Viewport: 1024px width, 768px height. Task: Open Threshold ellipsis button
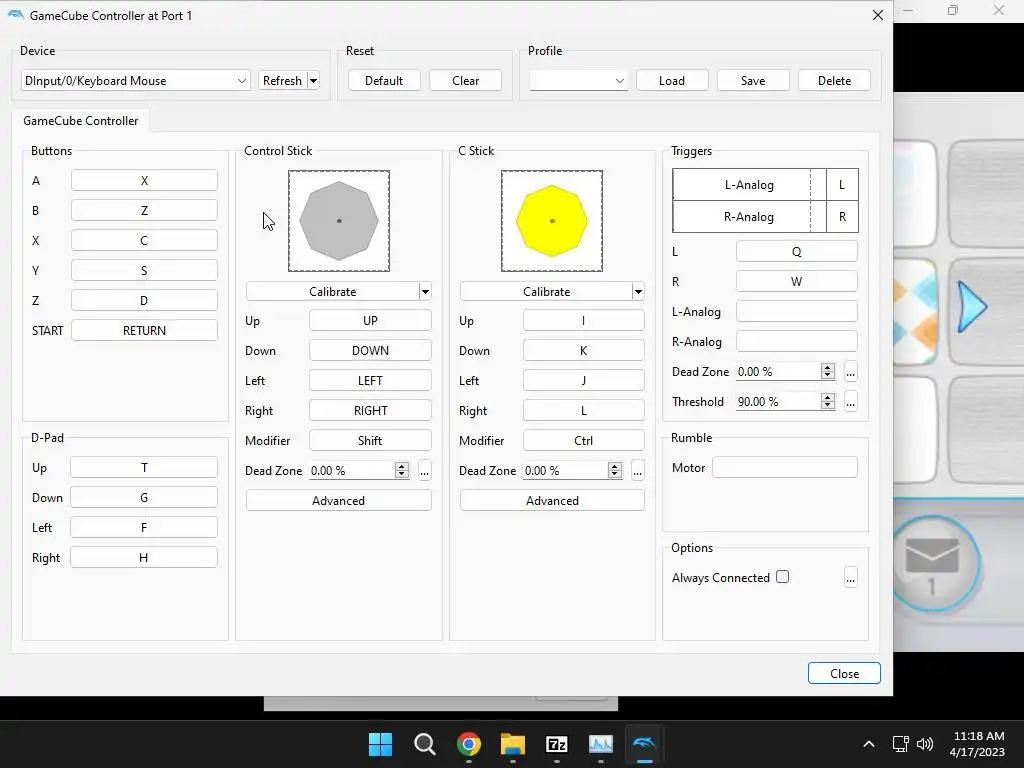(x=850, y=402)
